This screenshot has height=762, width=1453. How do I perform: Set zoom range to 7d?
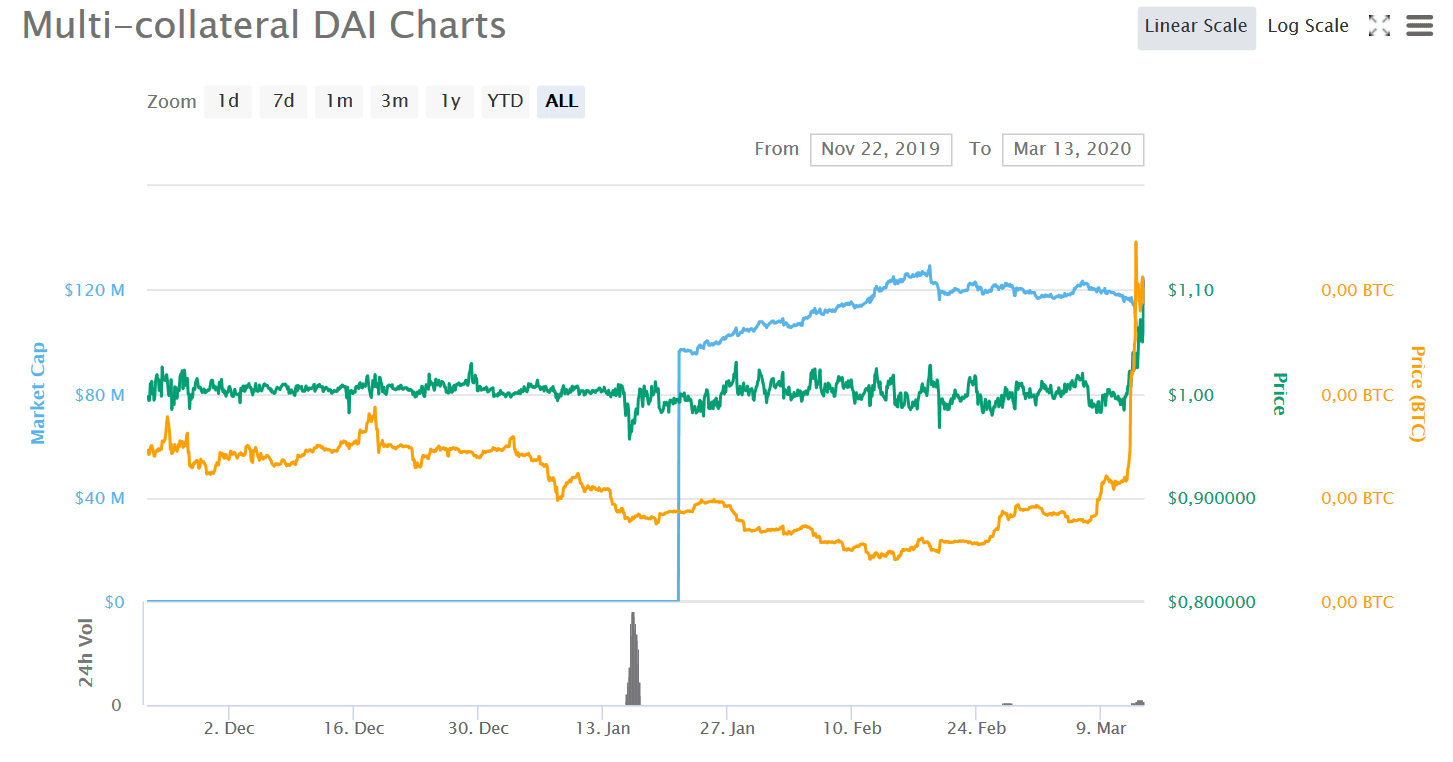pyautogui.click(x=284, y=101)
